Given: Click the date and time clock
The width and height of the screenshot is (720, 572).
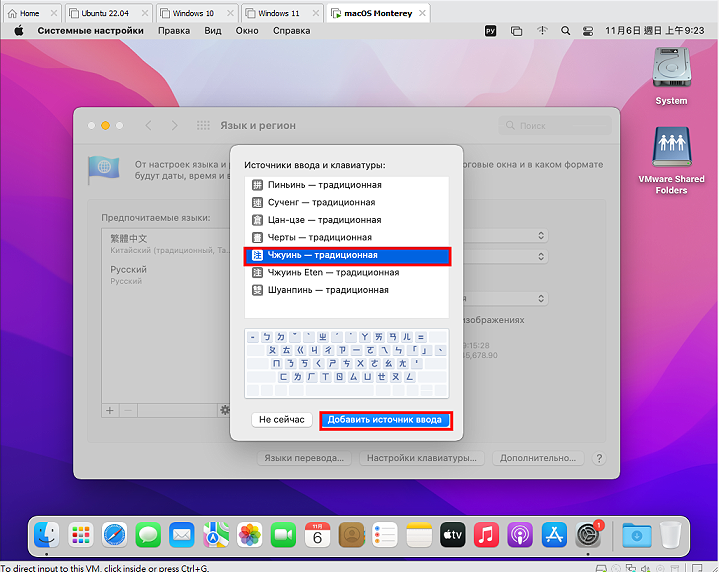Looking at the screenshot, I should tap(654, 31).
